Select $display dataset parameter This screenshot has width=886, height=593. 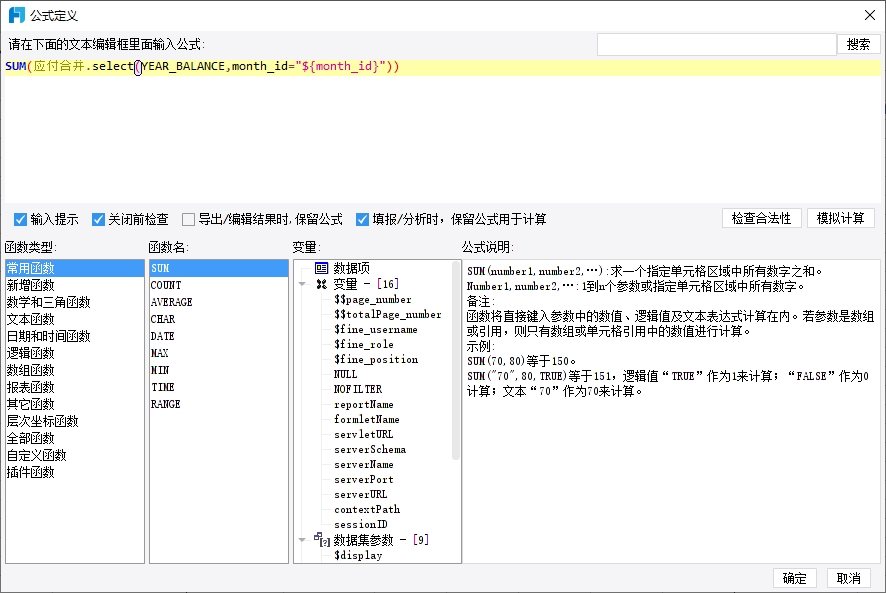pos(358,555)
